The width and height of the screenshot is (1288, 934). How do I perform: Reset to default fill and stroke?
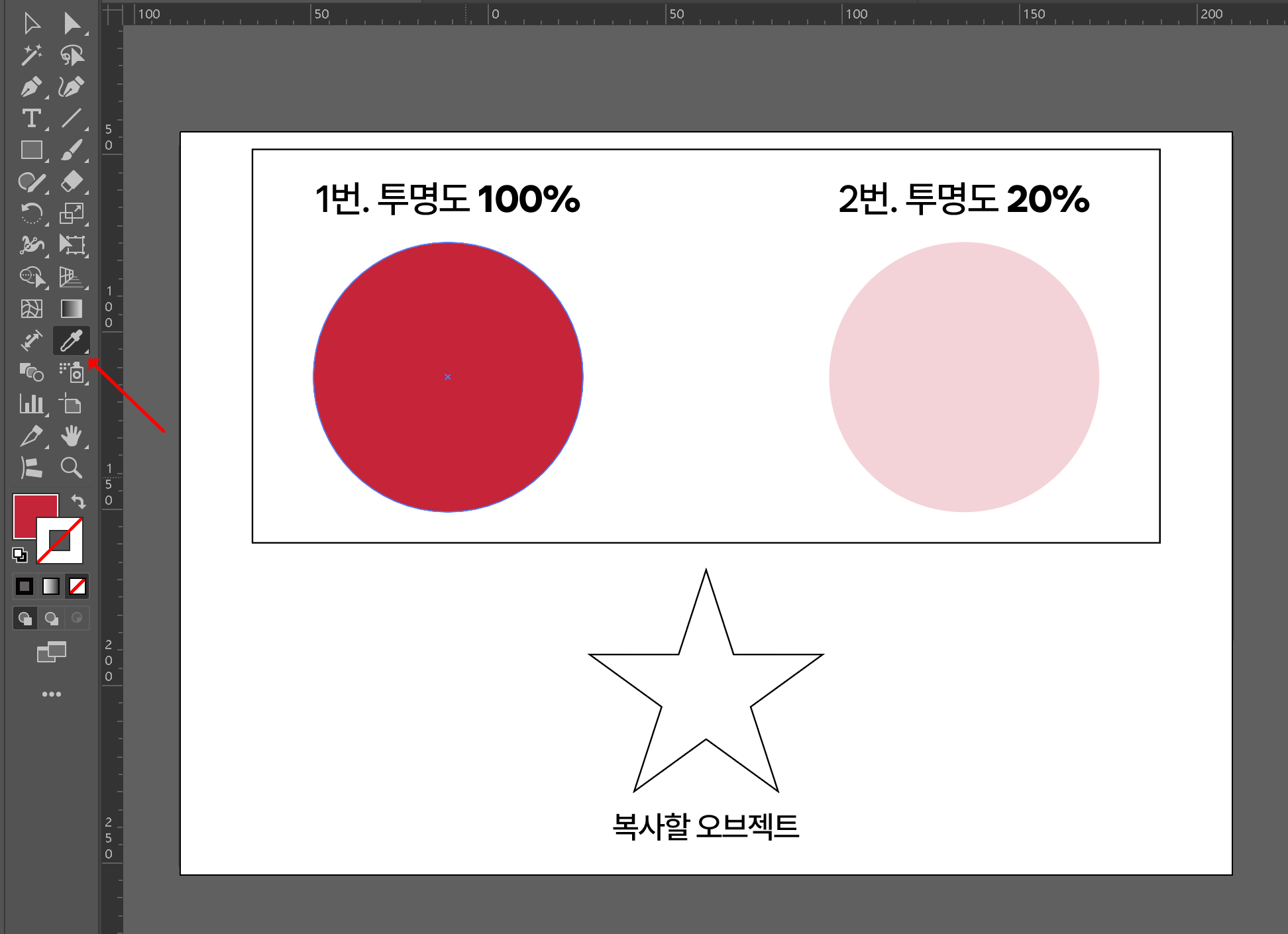20,555
